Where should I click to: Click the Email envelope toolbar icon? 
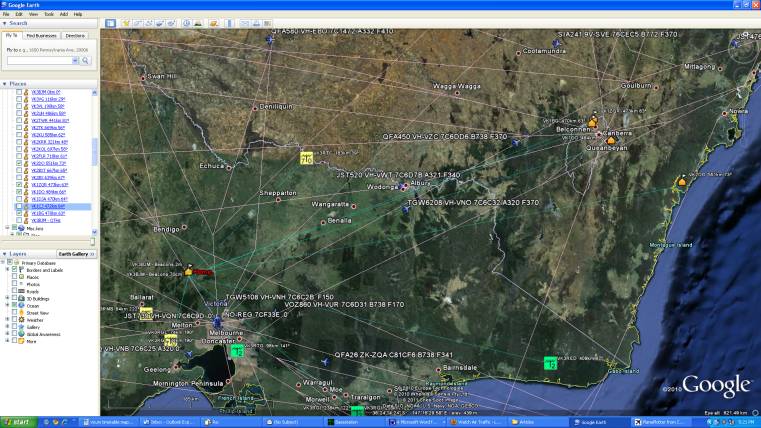(245, 23)
